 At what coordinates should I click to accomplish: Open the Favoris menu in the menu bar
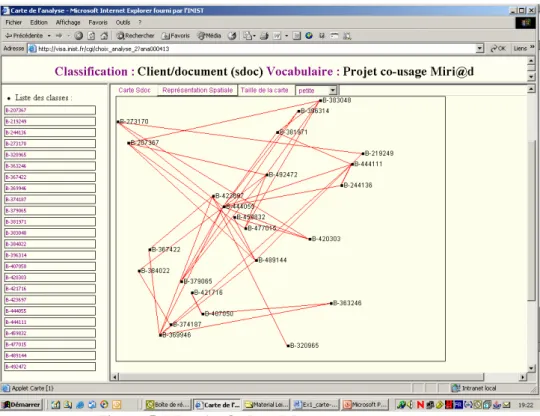98,22
